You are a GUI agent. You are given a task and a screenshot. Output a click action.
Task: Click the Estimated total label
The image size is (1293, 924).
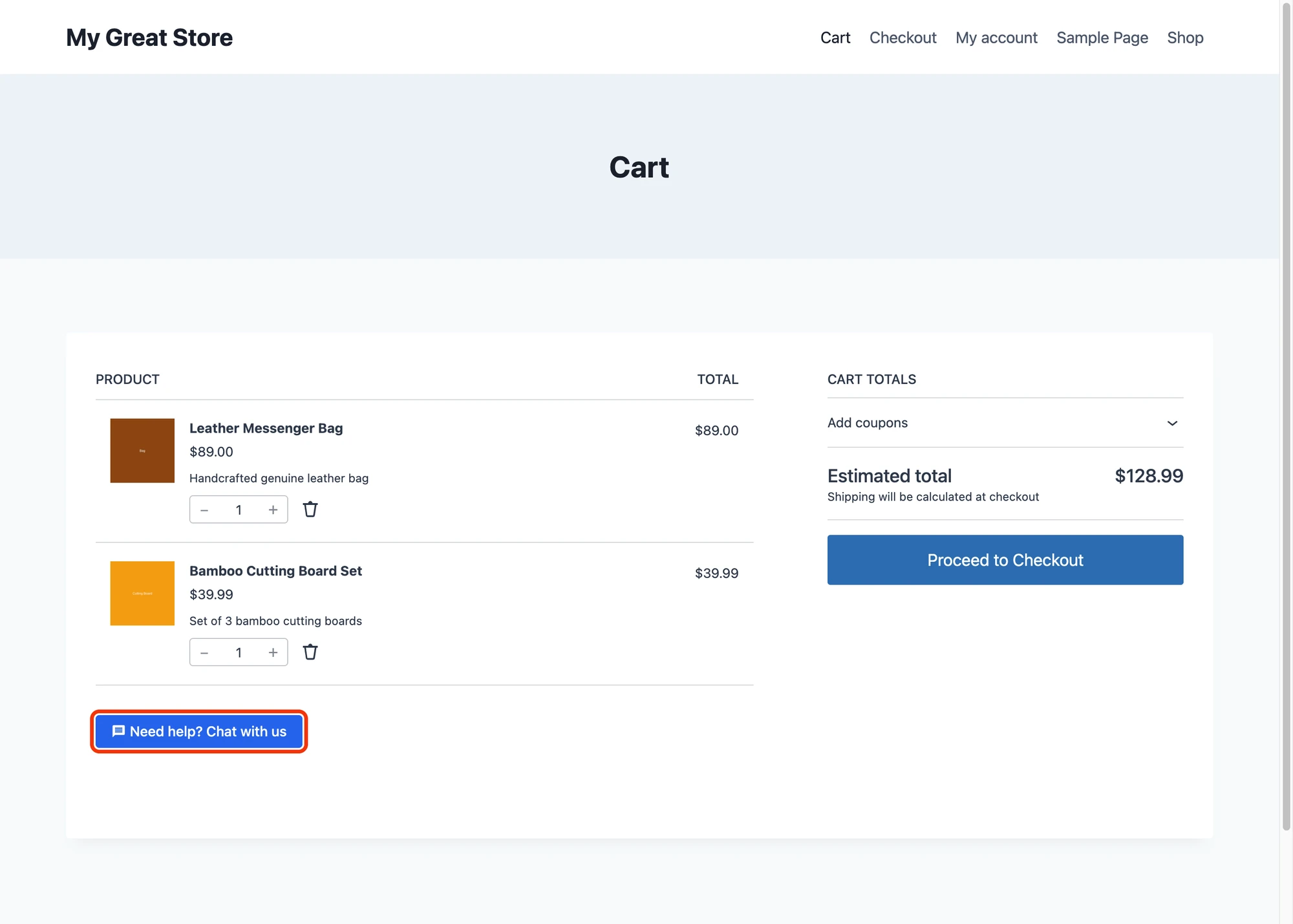click(890, 476)
